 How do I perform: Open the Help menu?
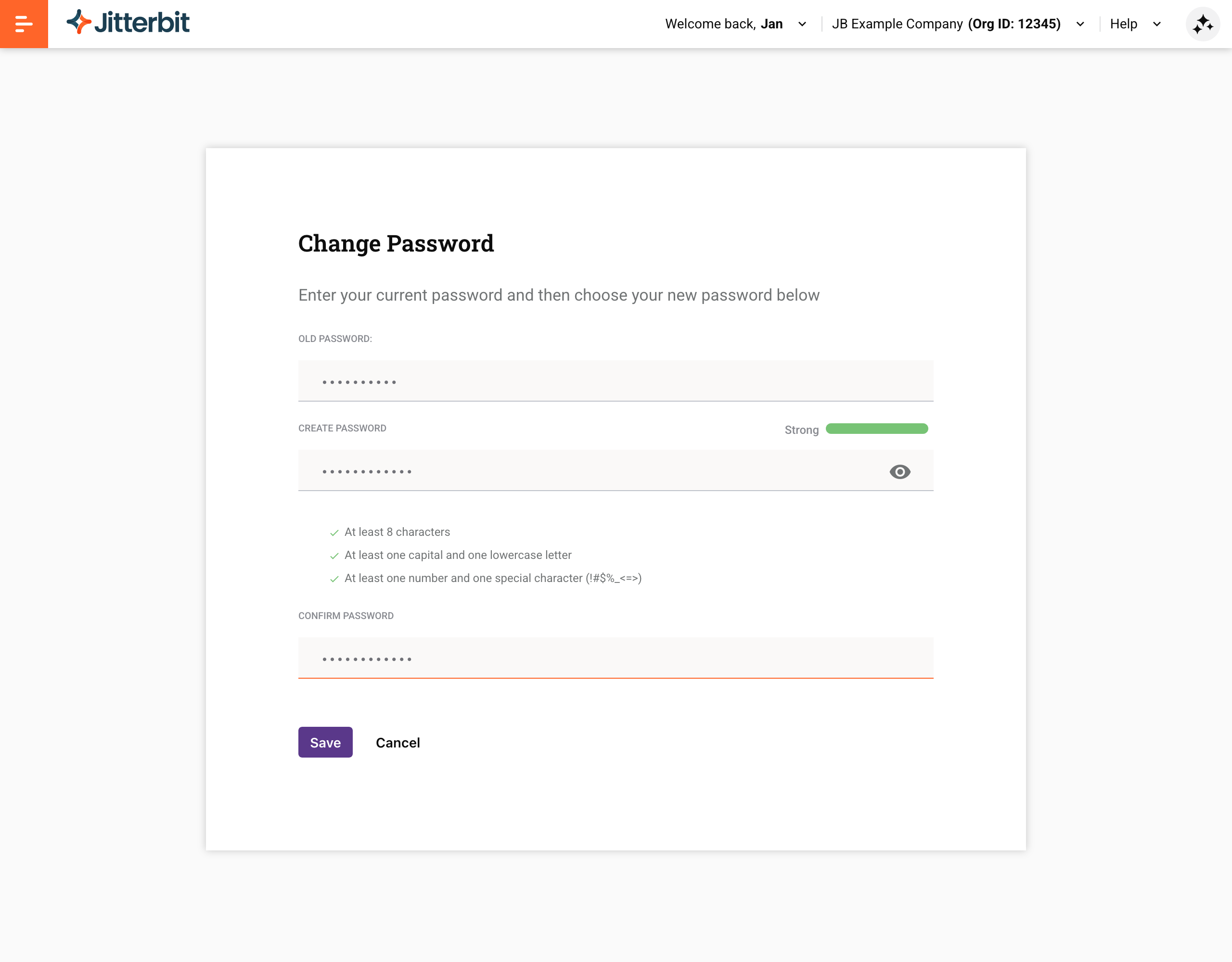1123,24
